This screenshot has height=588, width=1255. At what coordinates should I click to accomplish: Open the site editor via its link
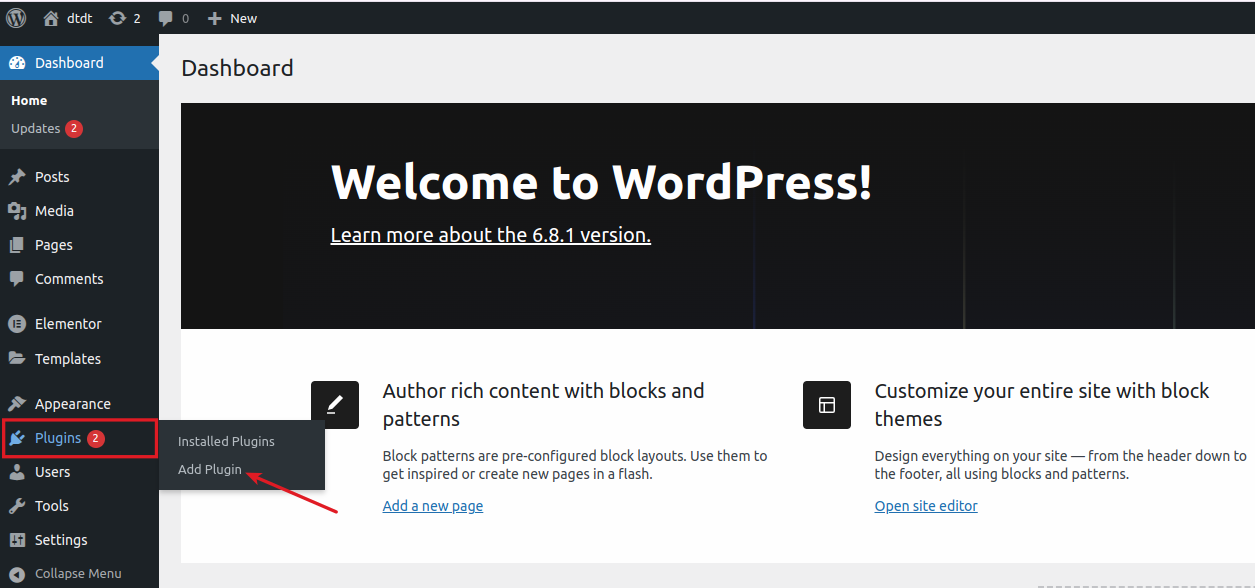(925, 505)
